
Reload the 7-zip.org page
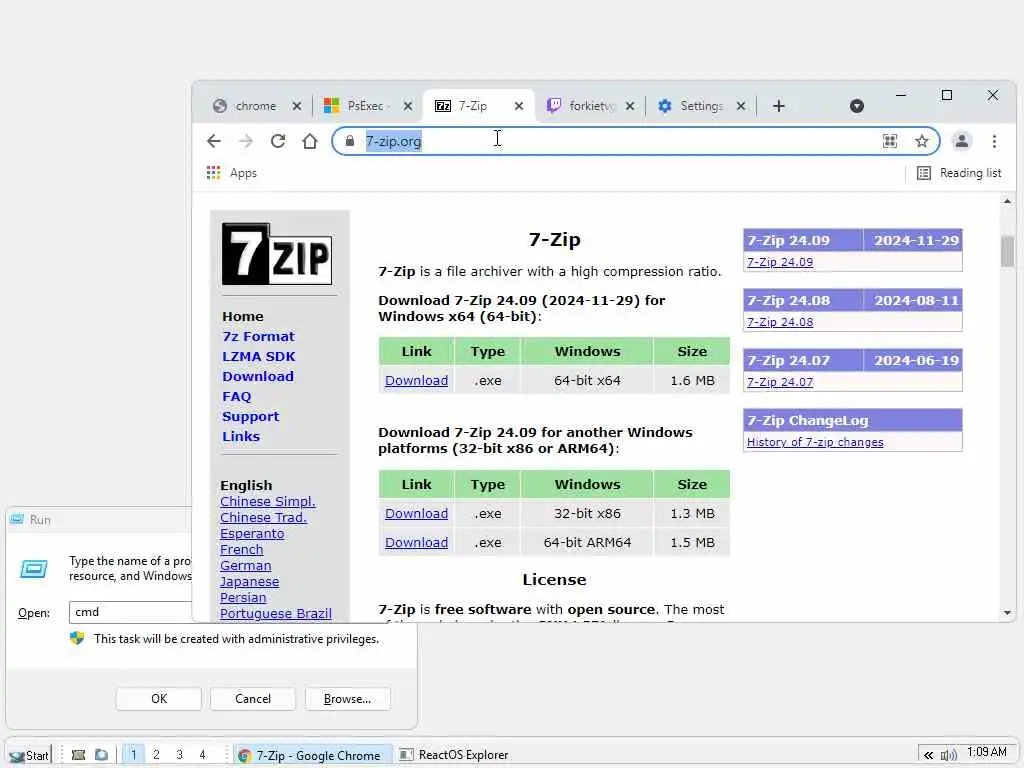278,141
